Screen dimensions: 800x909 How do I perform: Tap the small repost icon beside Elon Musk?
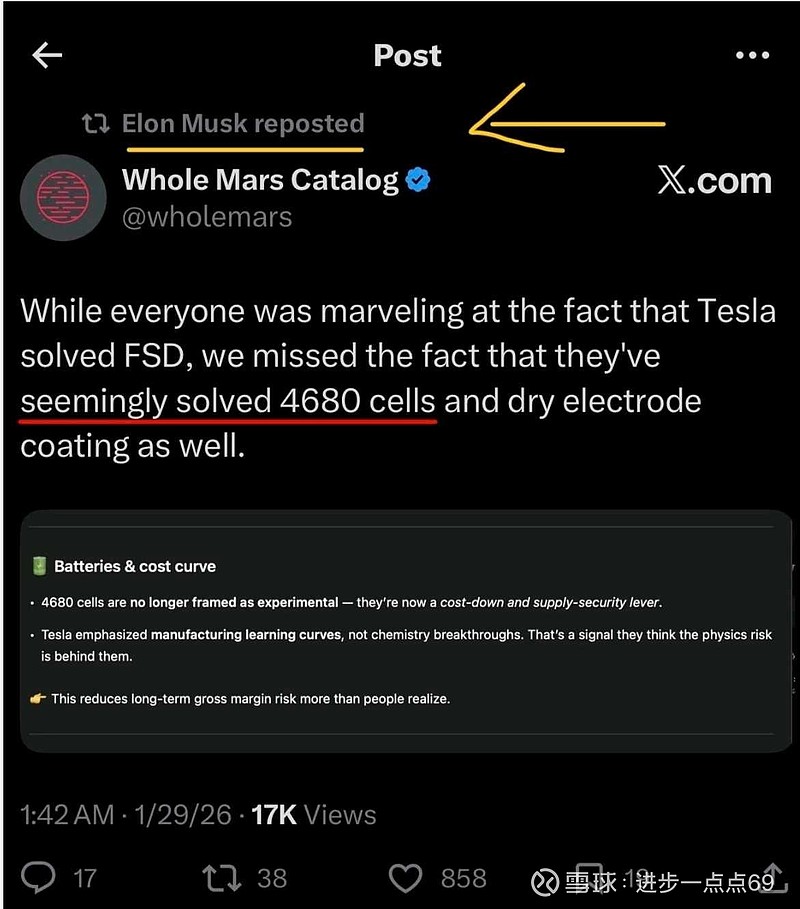95,124
